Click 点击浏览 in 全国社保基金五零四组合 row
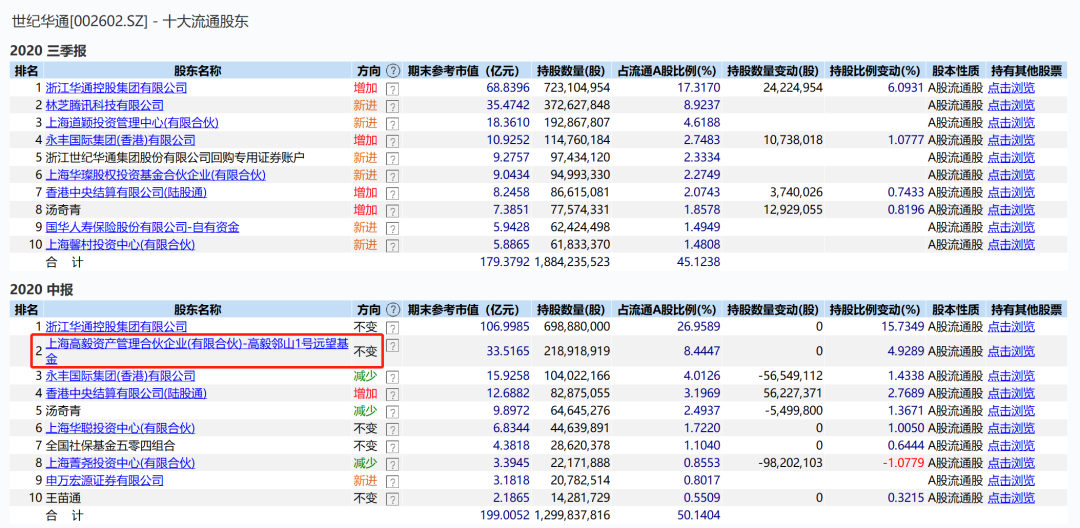The image size is (1080, 528). (1011, 445)
